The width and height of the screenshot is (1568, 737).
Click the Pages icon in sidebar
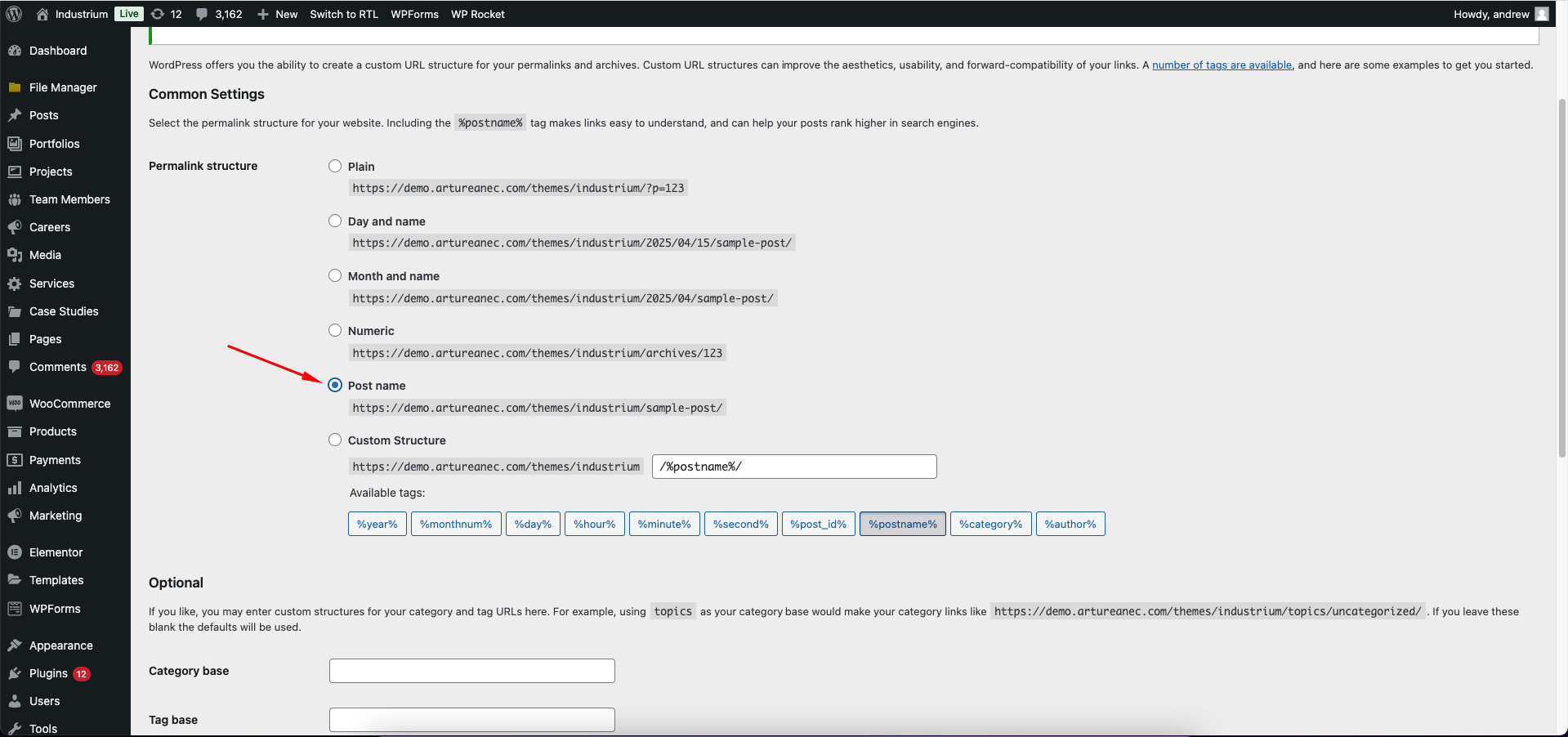(15, 339)
